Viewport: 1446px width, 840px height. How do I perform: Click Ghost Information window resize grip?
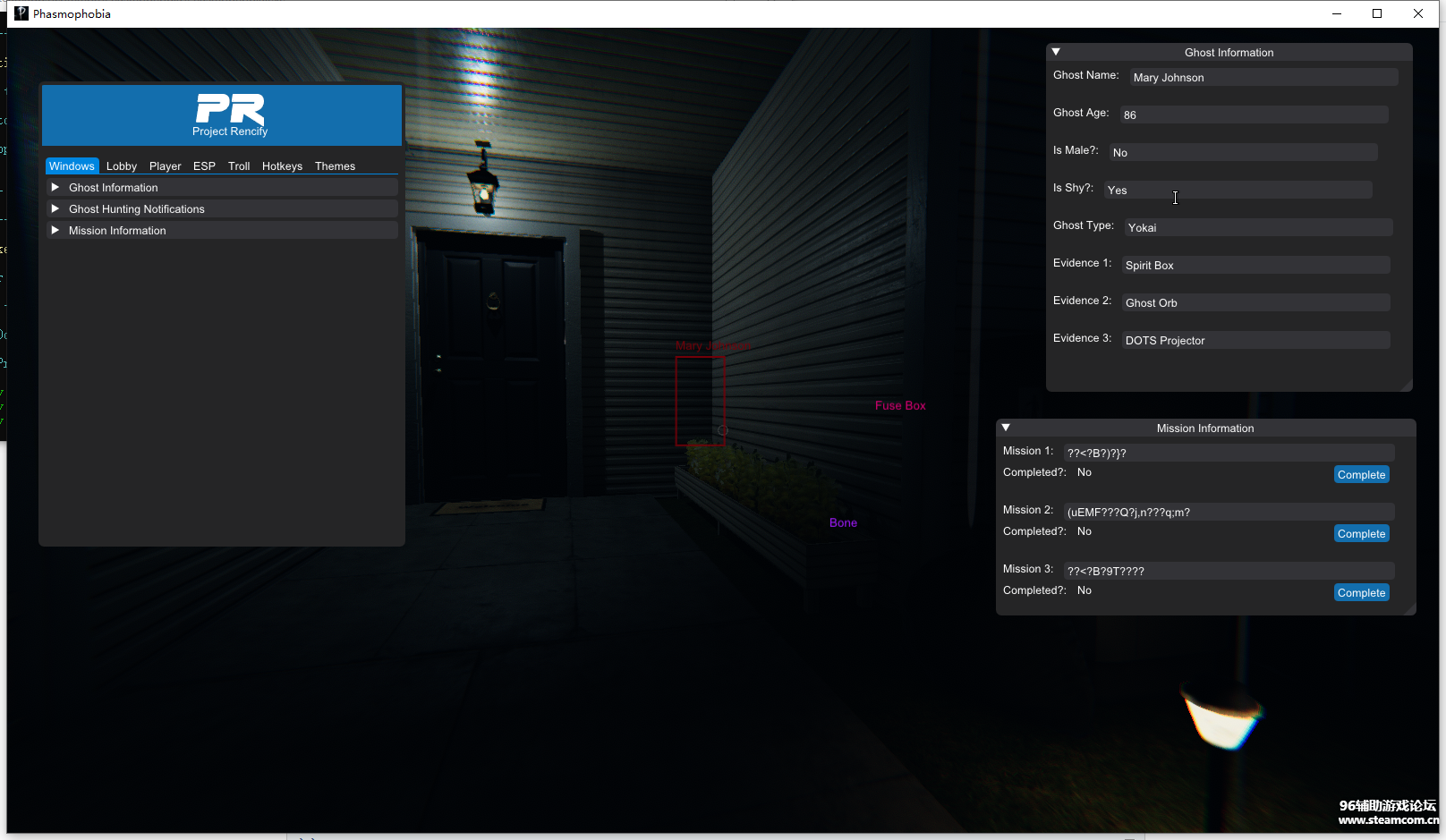click(x=1407, y=386)
